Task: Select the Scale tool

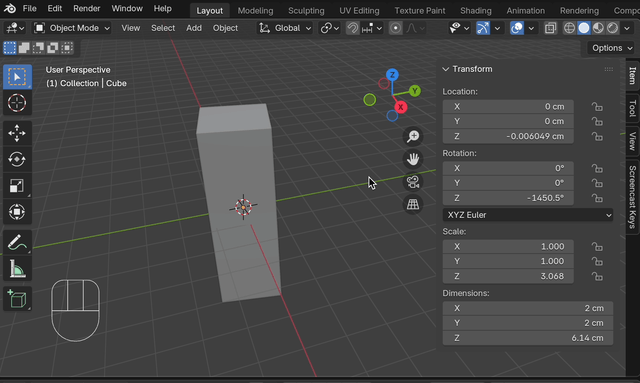Action: tap(17, 186)
